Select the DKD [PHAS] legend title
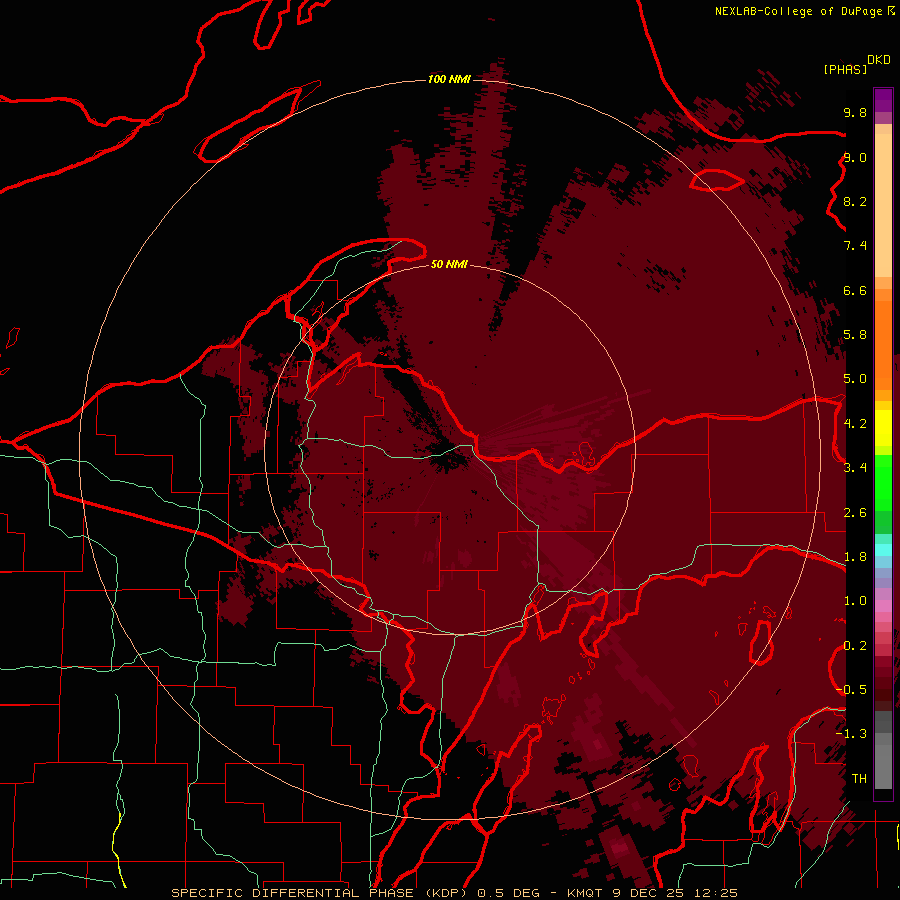900x900 pixels. click(856, 65)
